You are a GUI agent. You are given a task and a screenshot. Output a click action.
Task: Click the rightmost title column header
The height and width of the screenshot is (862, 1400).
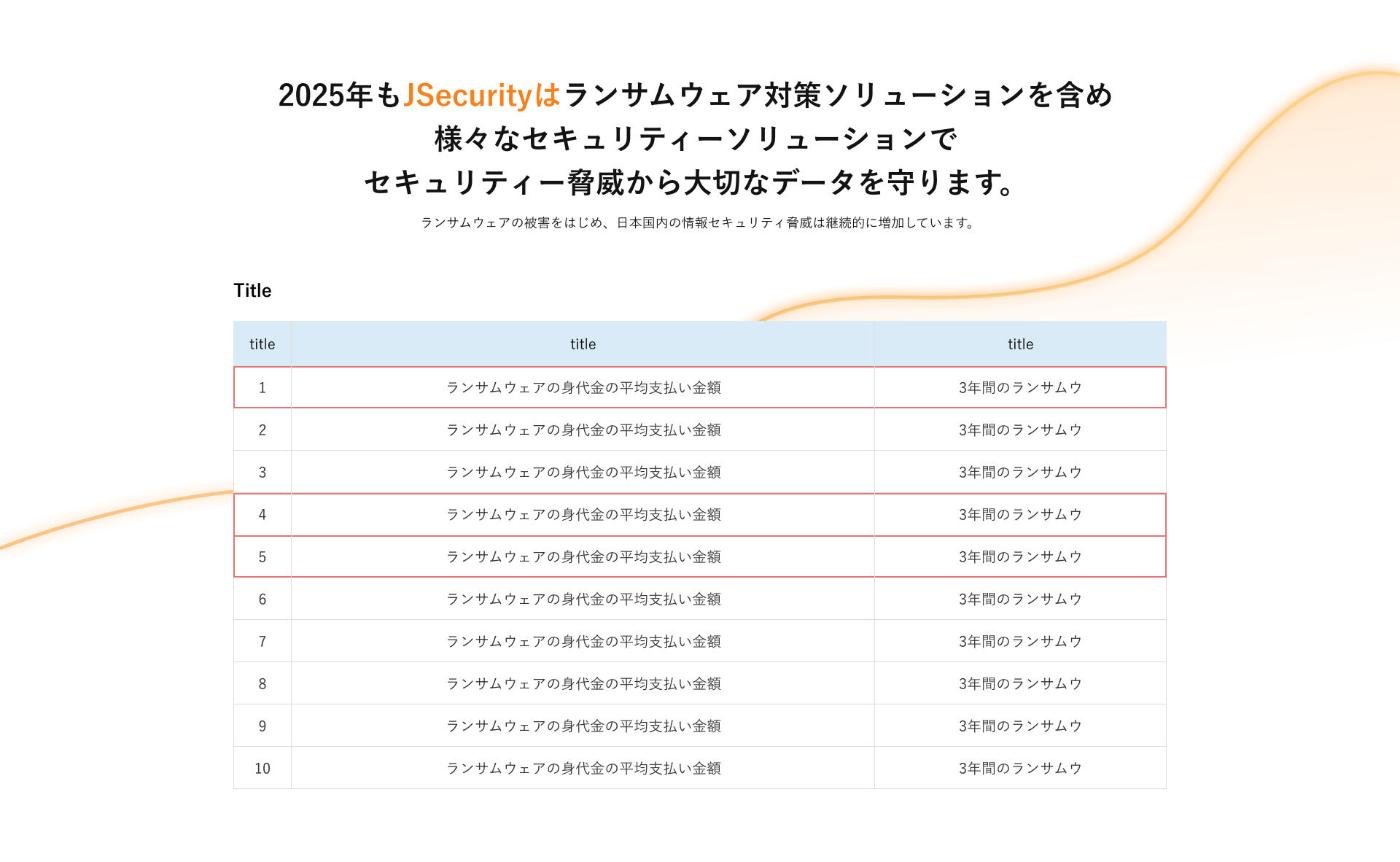tap(1020, 344)
